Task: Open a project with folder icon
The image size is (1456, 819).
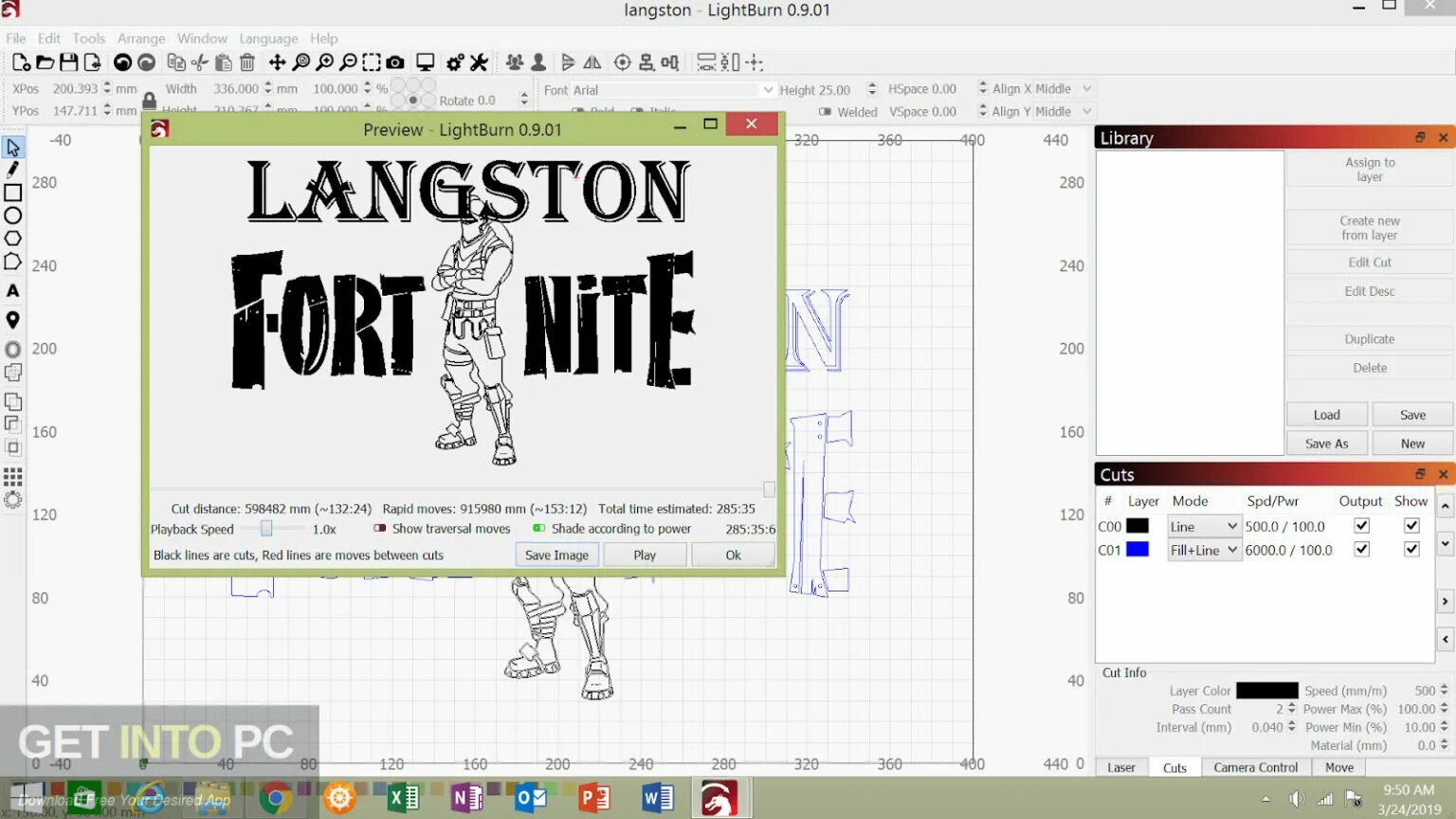Action: (x=45, y=63)
